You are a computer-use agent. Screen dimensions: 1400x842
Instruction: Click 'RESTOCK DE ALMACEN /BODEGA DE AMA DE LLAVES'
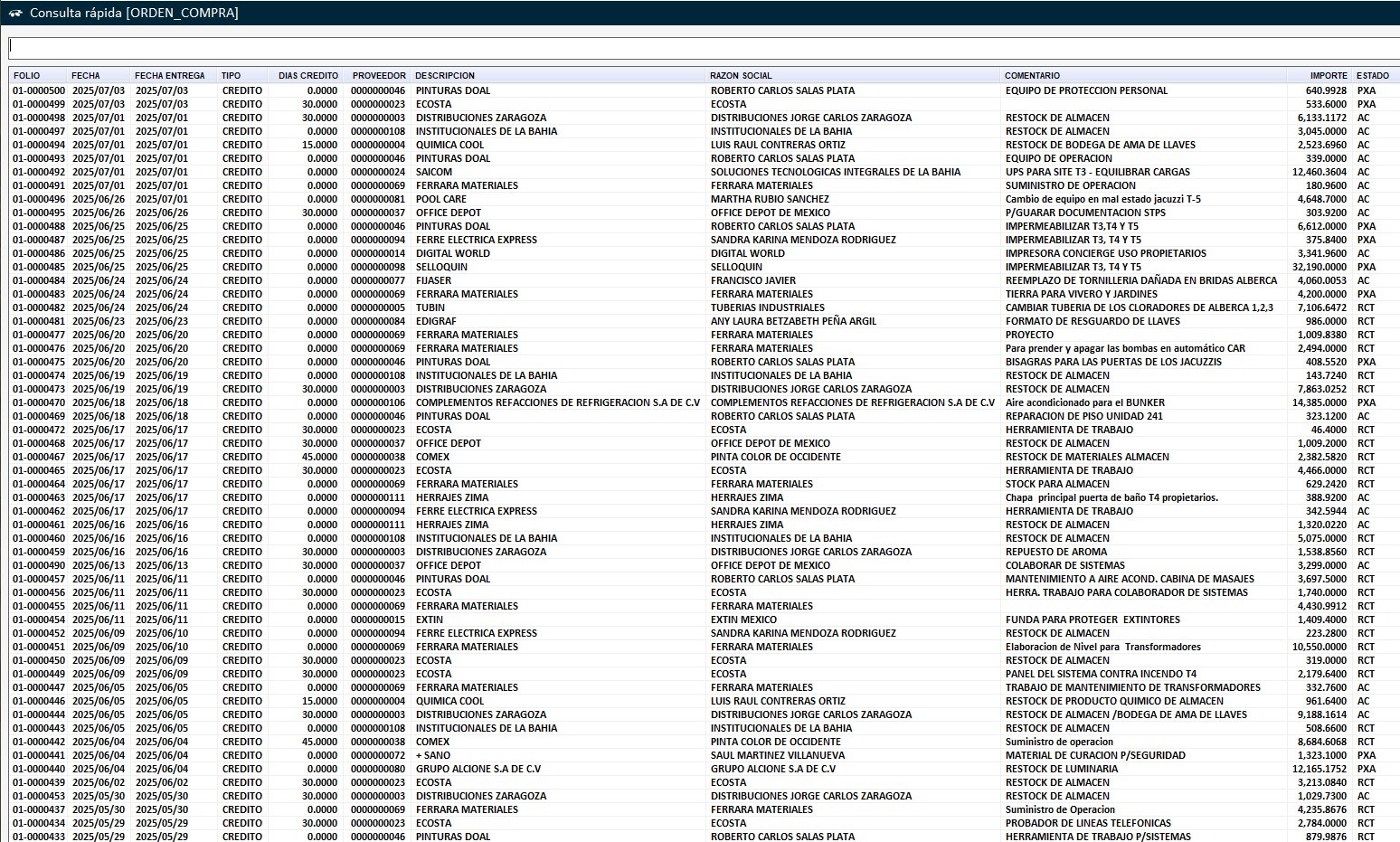point(1126,714)
